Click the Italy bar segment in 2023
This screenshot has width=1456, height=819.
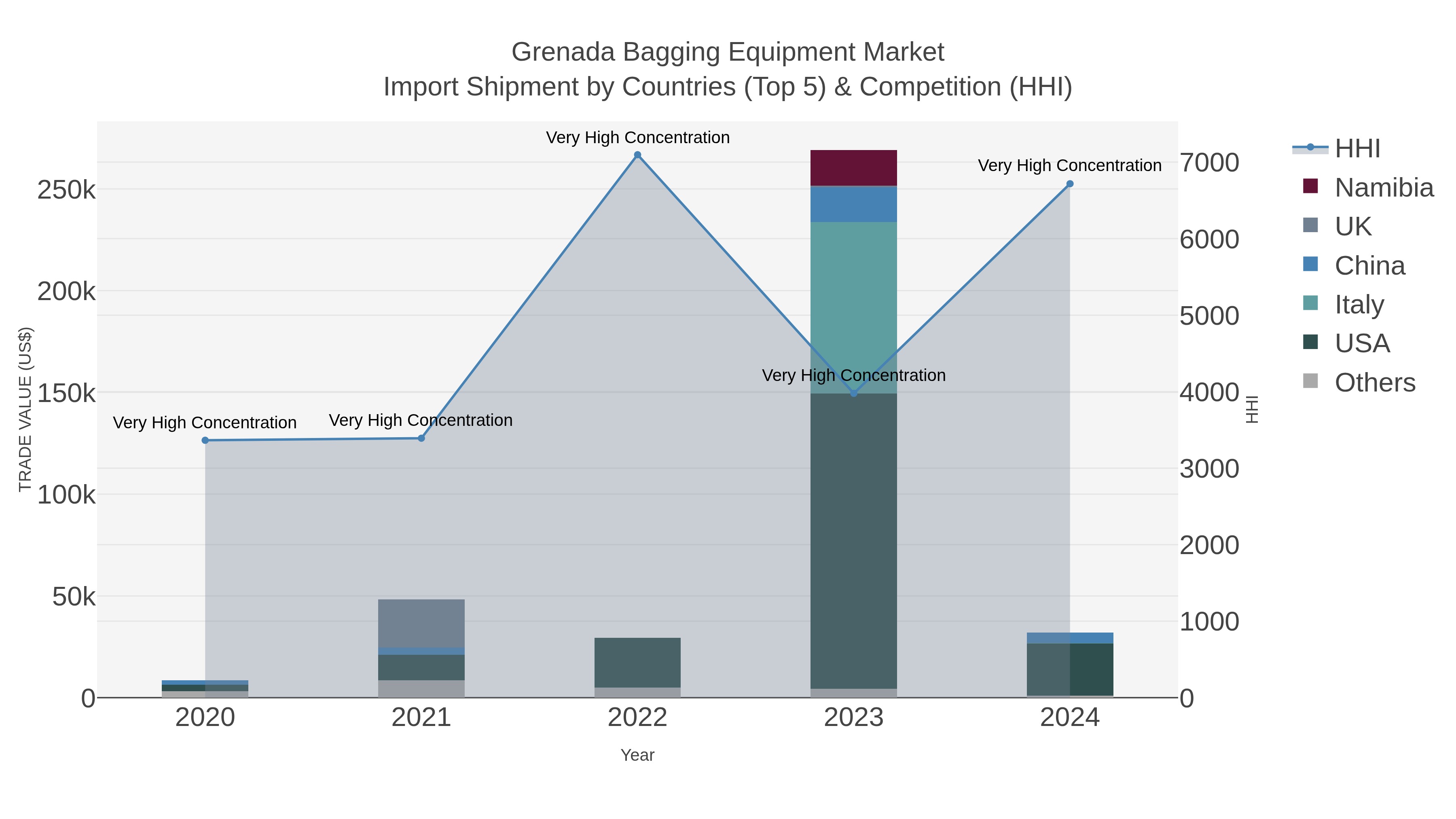854,307
